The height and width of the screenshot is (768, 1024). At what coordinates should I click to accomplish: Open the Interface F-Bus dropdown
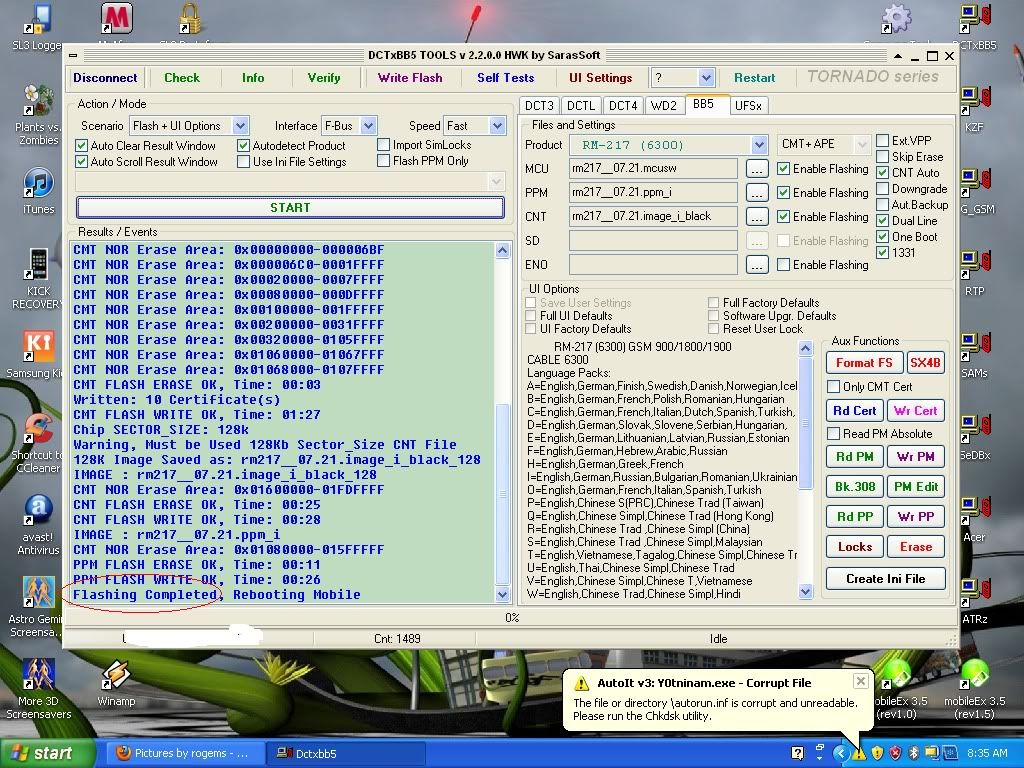368,126
